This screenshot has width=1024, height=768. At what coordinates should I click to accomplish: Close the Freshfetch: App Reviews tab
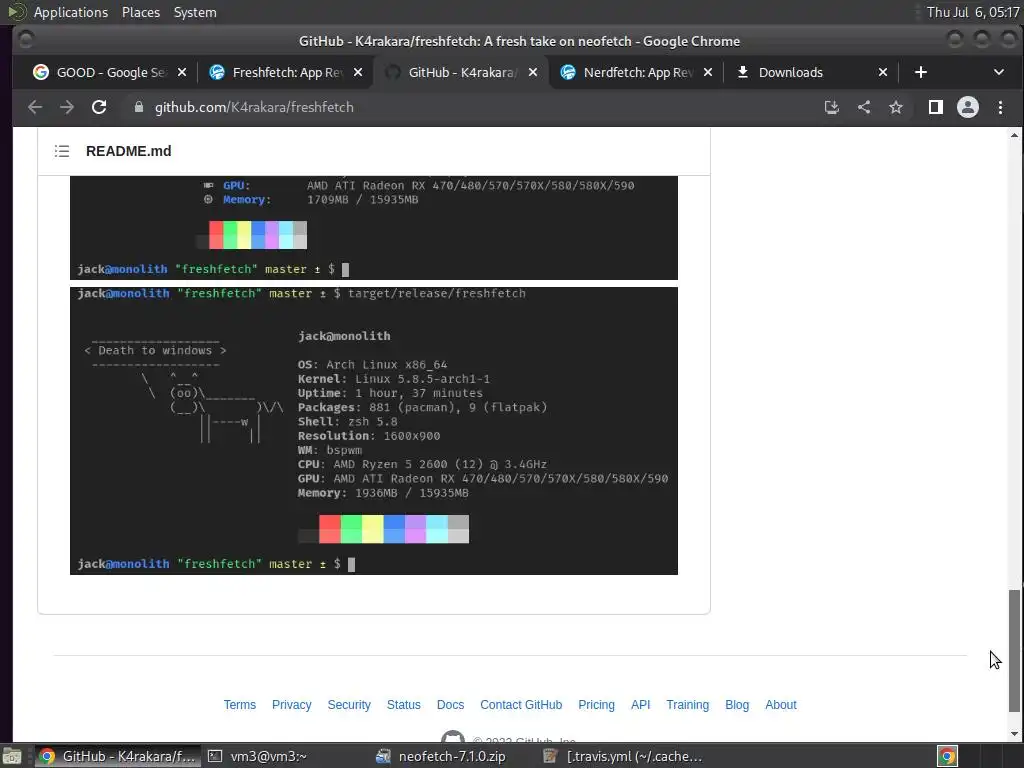point(358,72)
